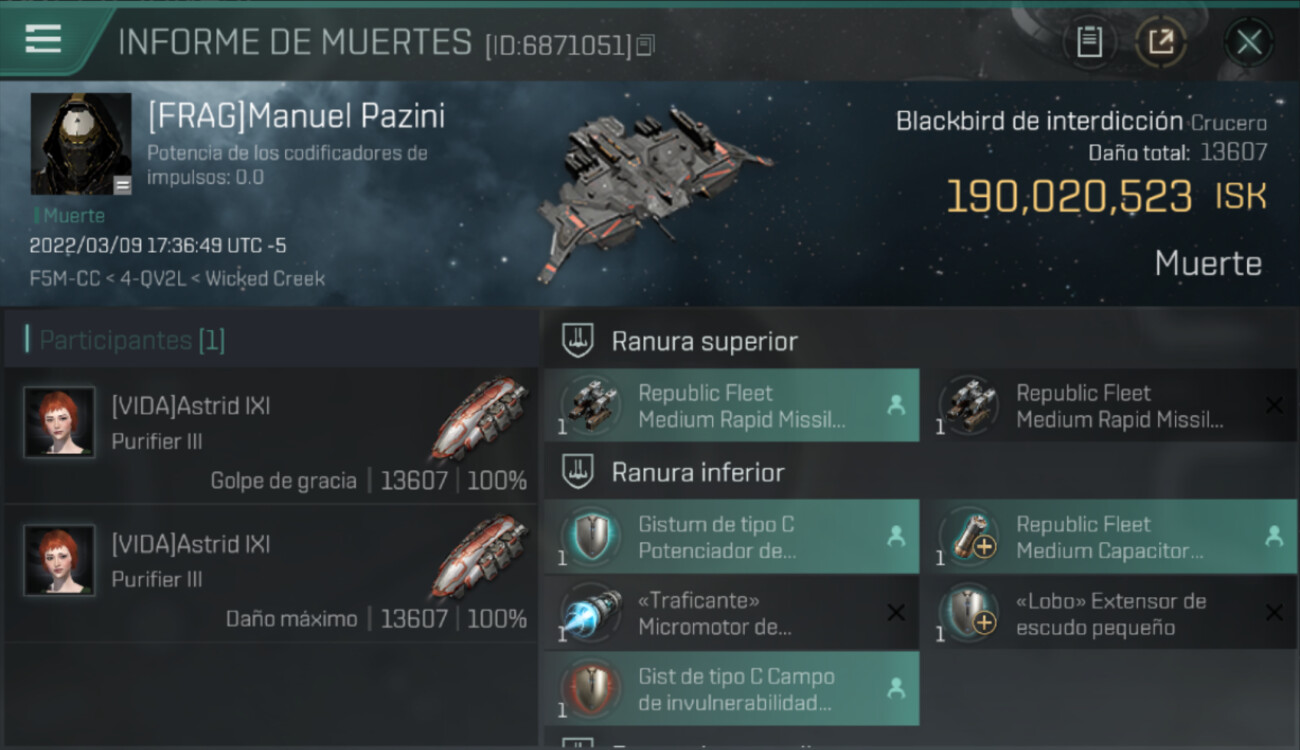Open Gist de tipo C Campo de invulnerabilidad
Image resolution: width=1300 pixels, height=750 pixels.
pos(732,689)
